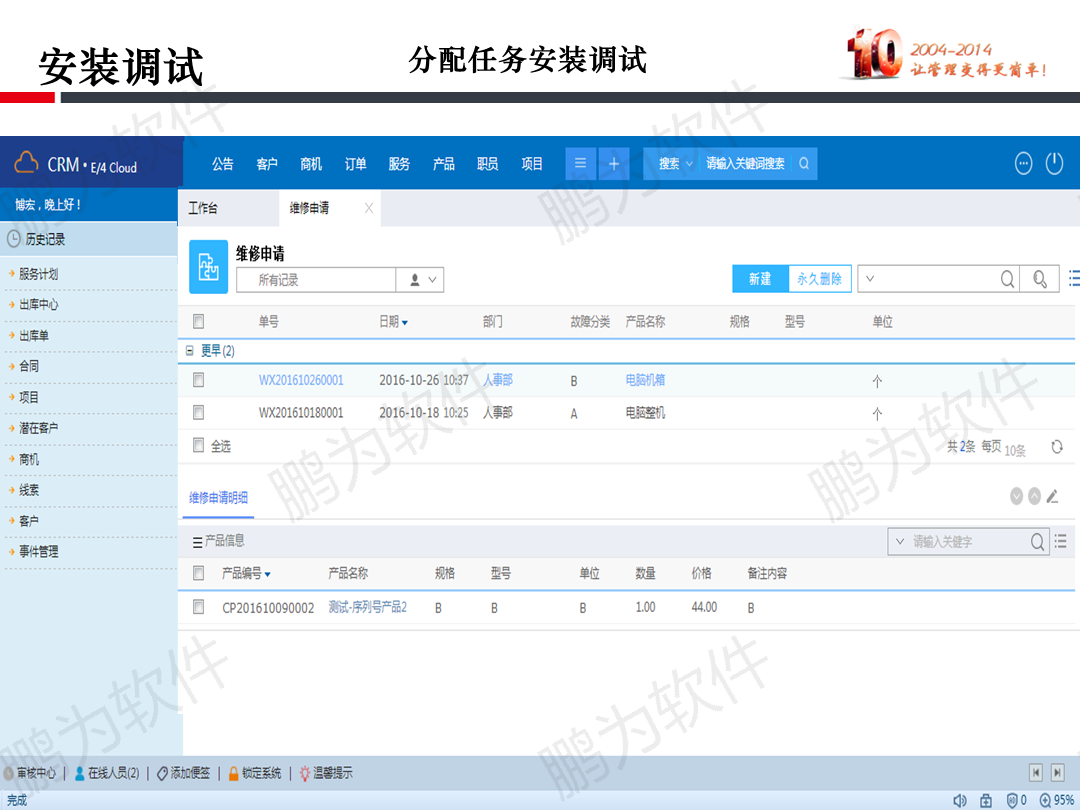
Task: Open 出库中心 in sidebar
Action: (x=39, y=304)
